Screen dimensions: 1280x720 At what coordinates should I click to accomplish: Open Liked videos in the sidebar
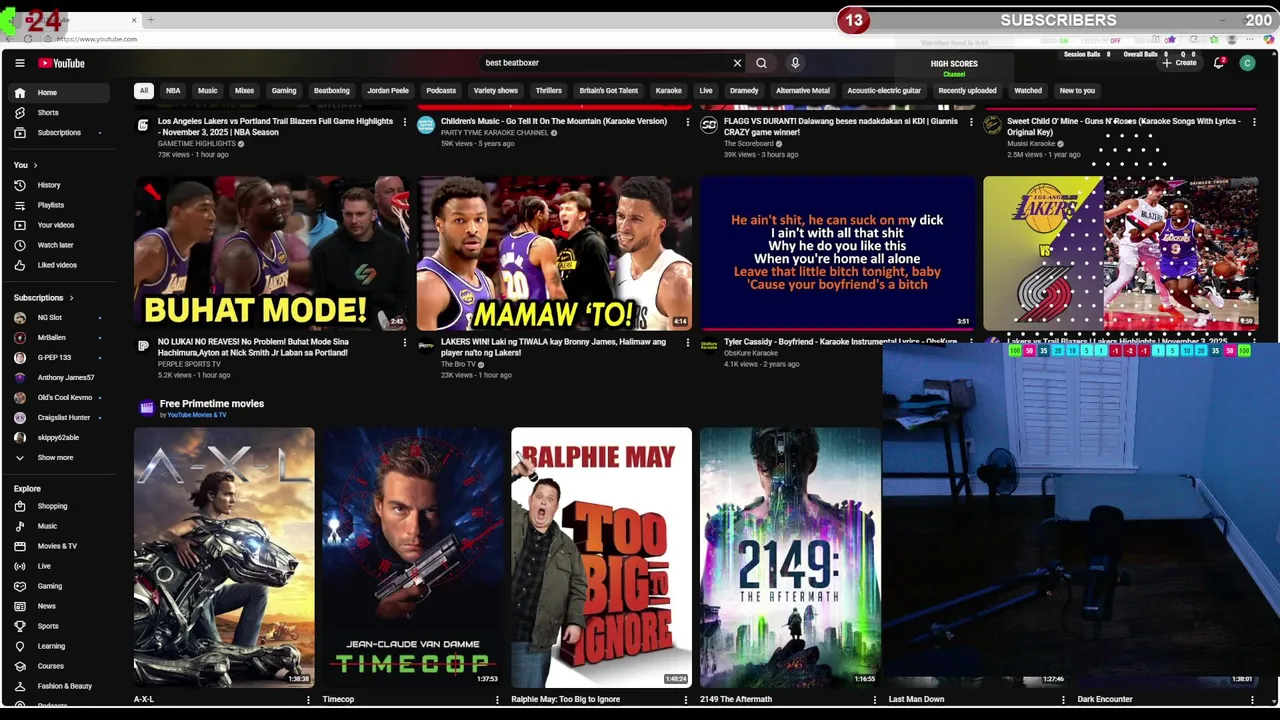pyautogui.click(x=61, y=265)
